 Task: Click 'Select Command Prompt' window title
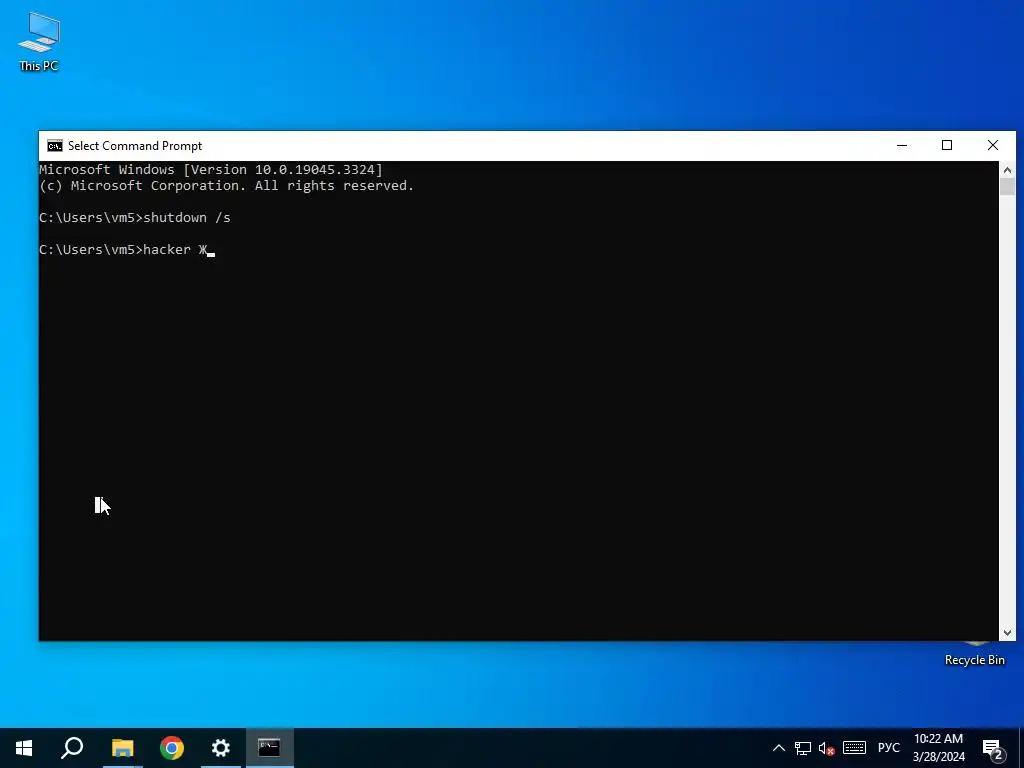tap(135, 146)
